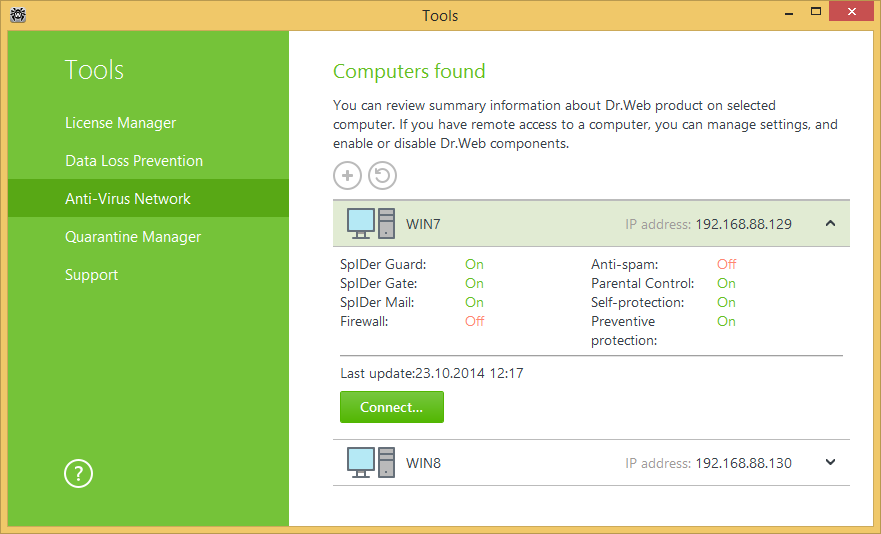This screenshot has width=881, height=534.
Task: Click the refresh computers list icon
Action: tap(382, 175)
